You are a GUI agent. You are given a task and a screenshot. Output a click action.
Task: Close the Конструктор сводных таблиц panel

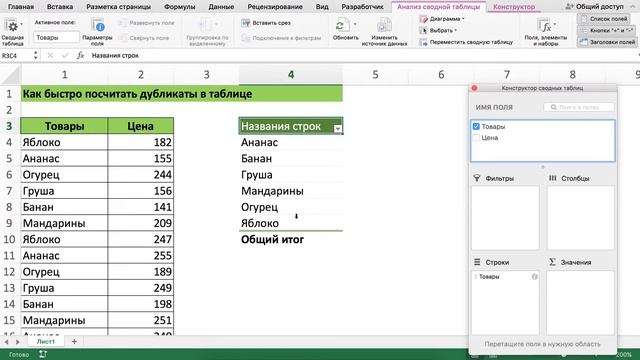(474, 88)
